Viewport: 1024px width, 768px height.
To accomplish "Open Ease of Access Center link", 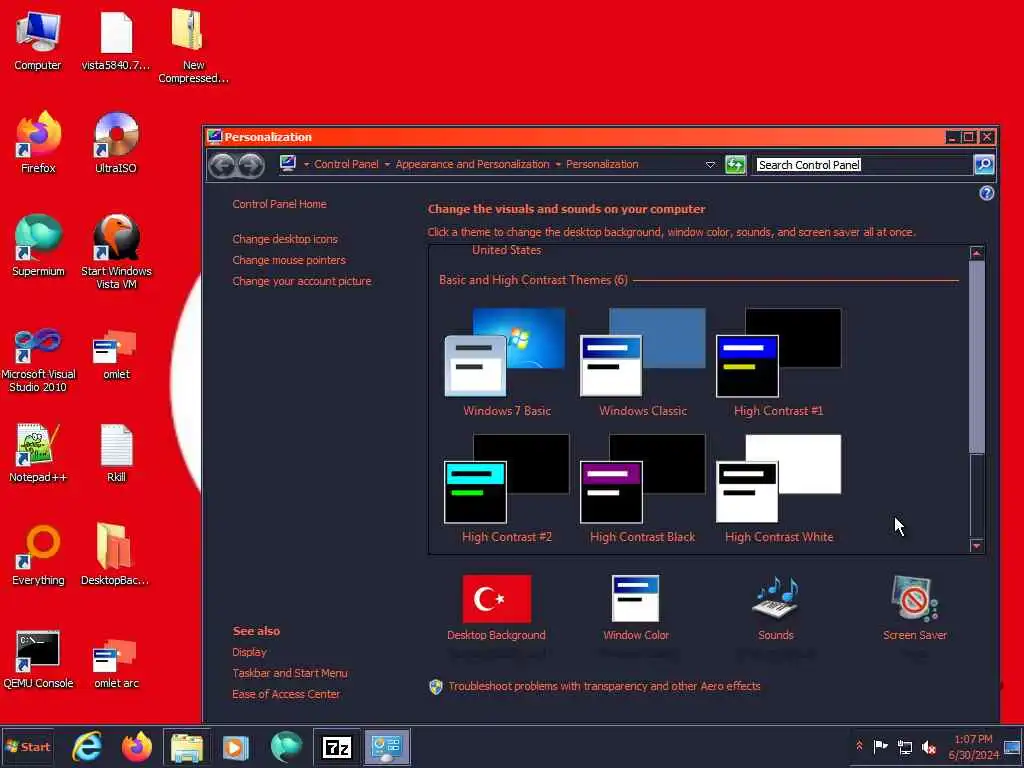I will [x=286, y=694].
